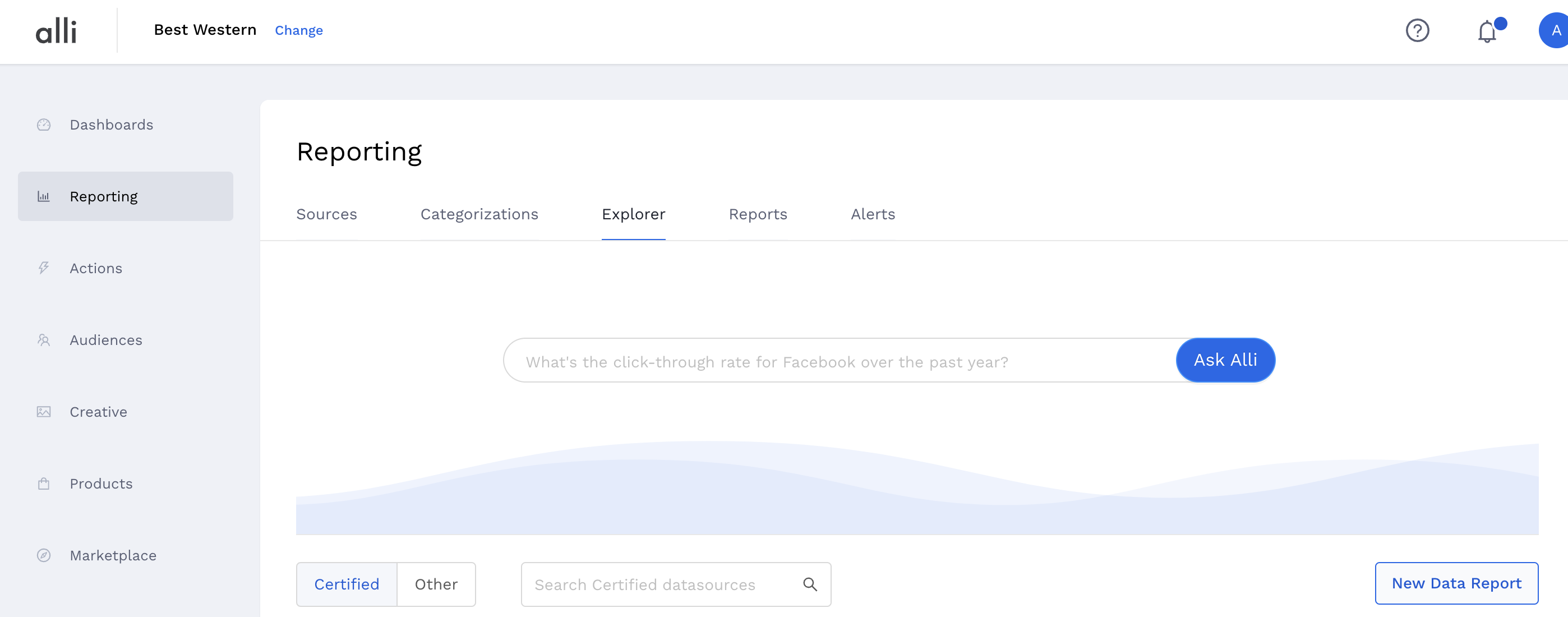Image resolution: width=1568 pixels, height=617 pixels.
Task: Select the Explorer tab
Action: tap(633, 215)
